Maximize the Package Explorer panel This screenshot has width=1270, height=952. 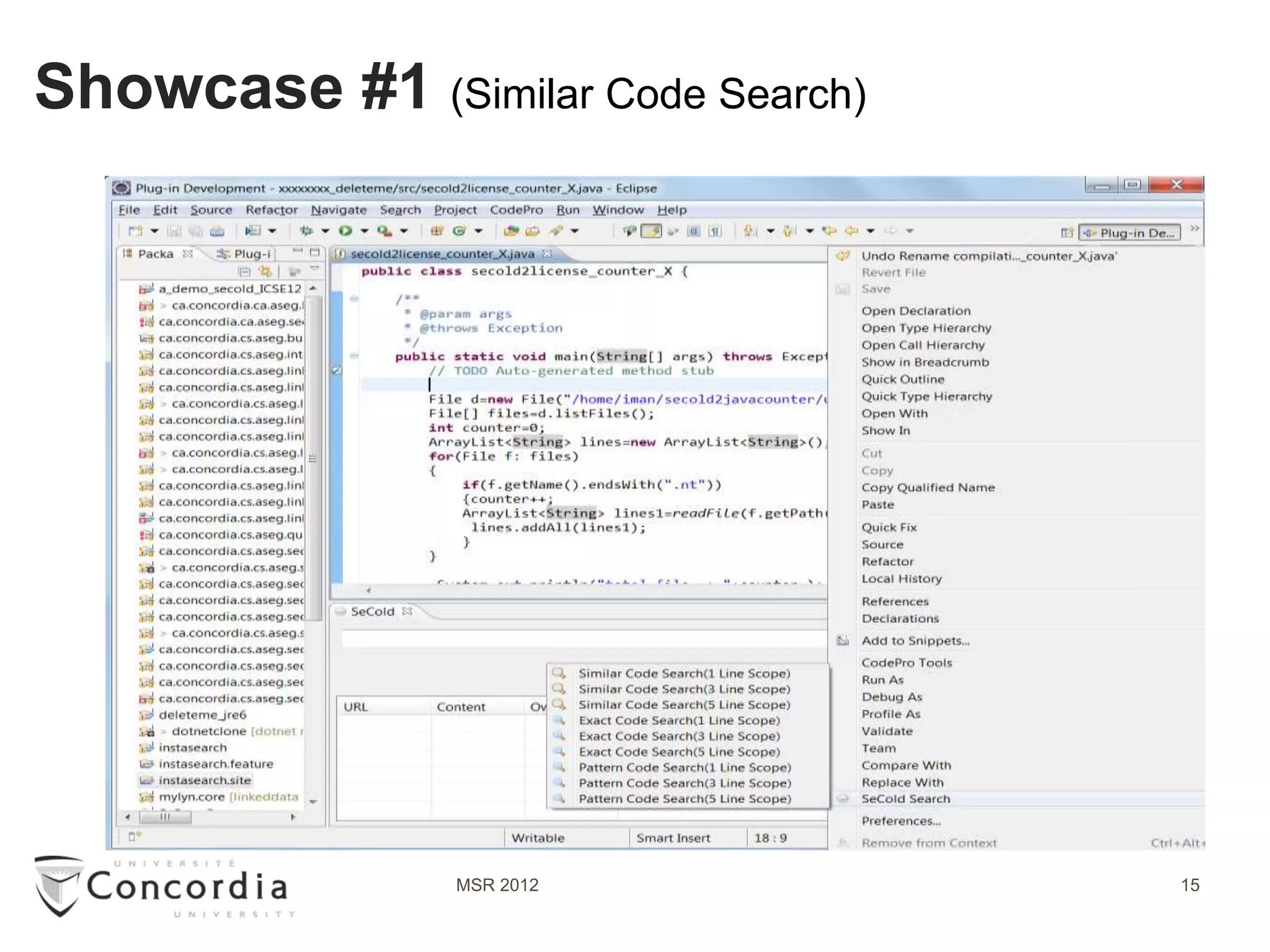314,252
